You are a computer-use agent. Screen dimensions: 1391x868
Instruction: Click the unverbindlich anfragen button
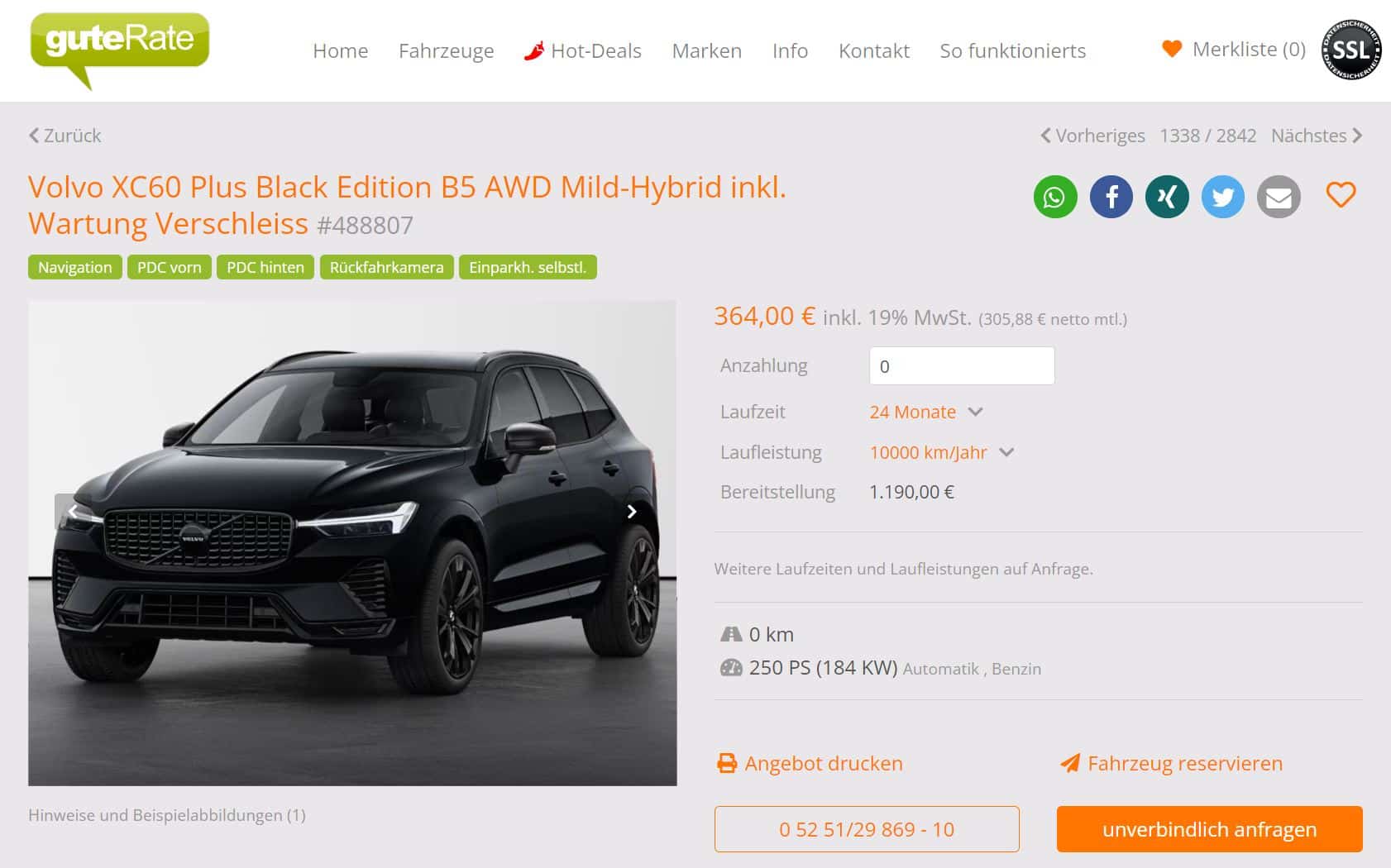pyautogui.click(x=1209, y=829)
